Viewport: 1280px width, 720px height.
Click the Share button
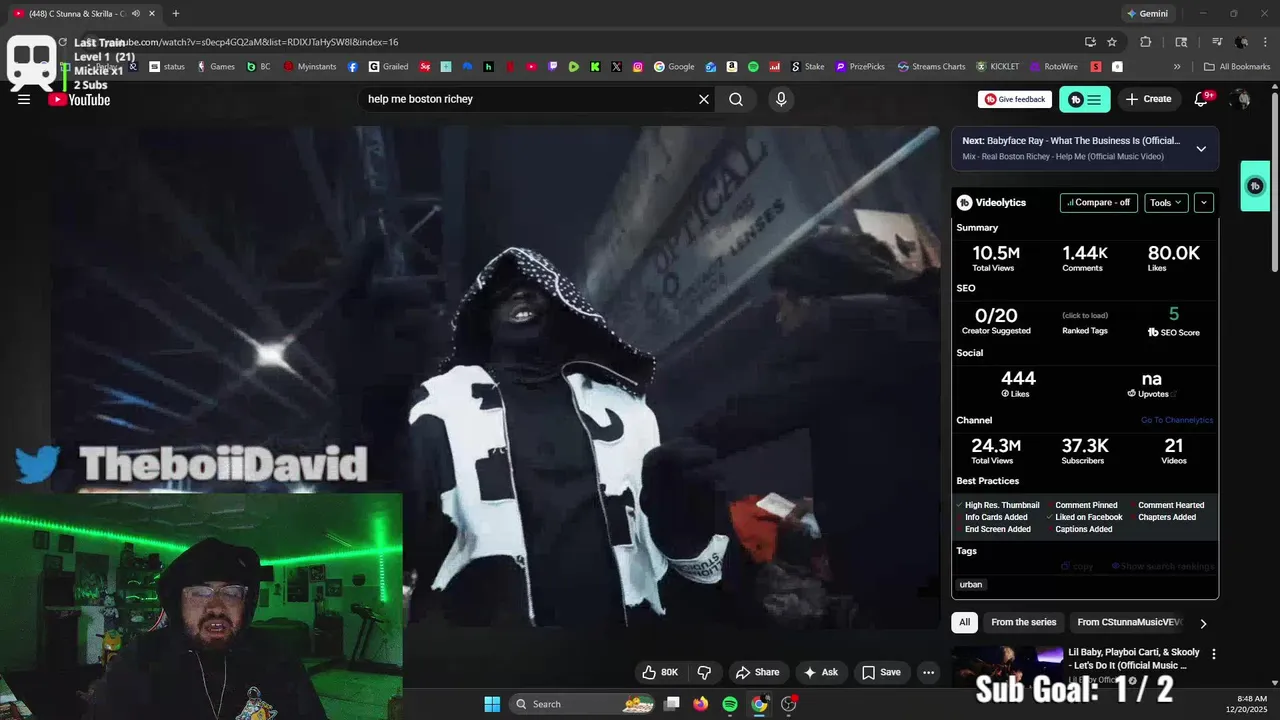click(x=757, y=672)
